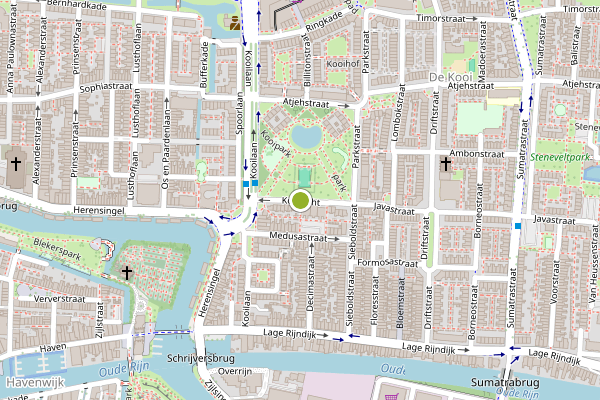Select the church cross icon near Ambonstraat
The width and height of the screenshot is (600, 400).
pyautogui.click(x=446, y=163)
